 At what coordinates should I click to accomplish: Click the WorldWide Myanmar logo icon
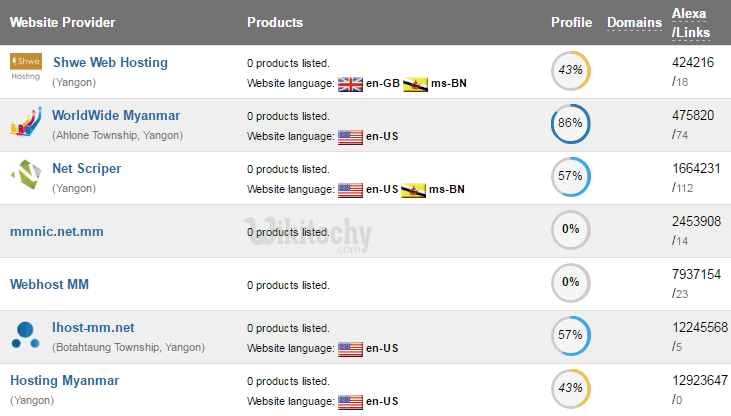(x=25, y=123)
